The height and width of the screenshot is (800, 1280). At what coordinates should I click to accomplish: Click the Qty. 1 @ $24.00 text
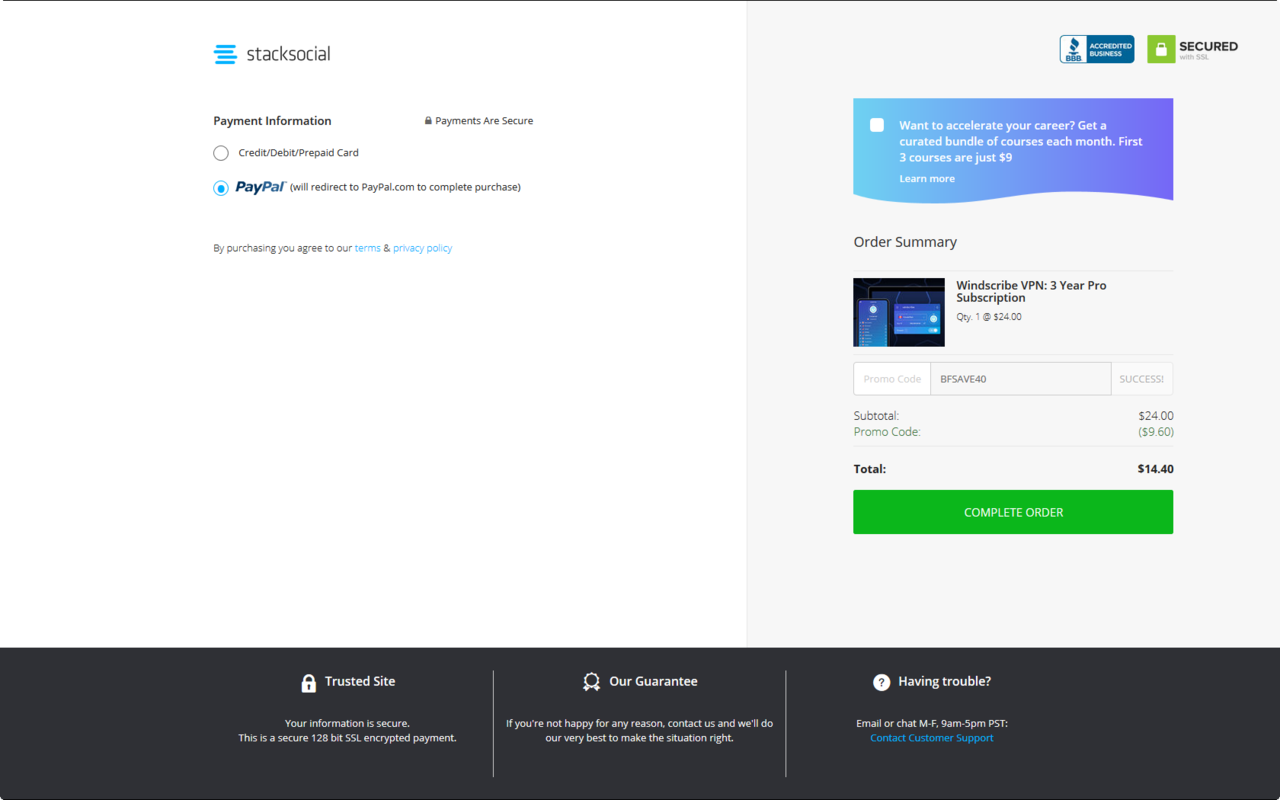[x=989, y=317]
